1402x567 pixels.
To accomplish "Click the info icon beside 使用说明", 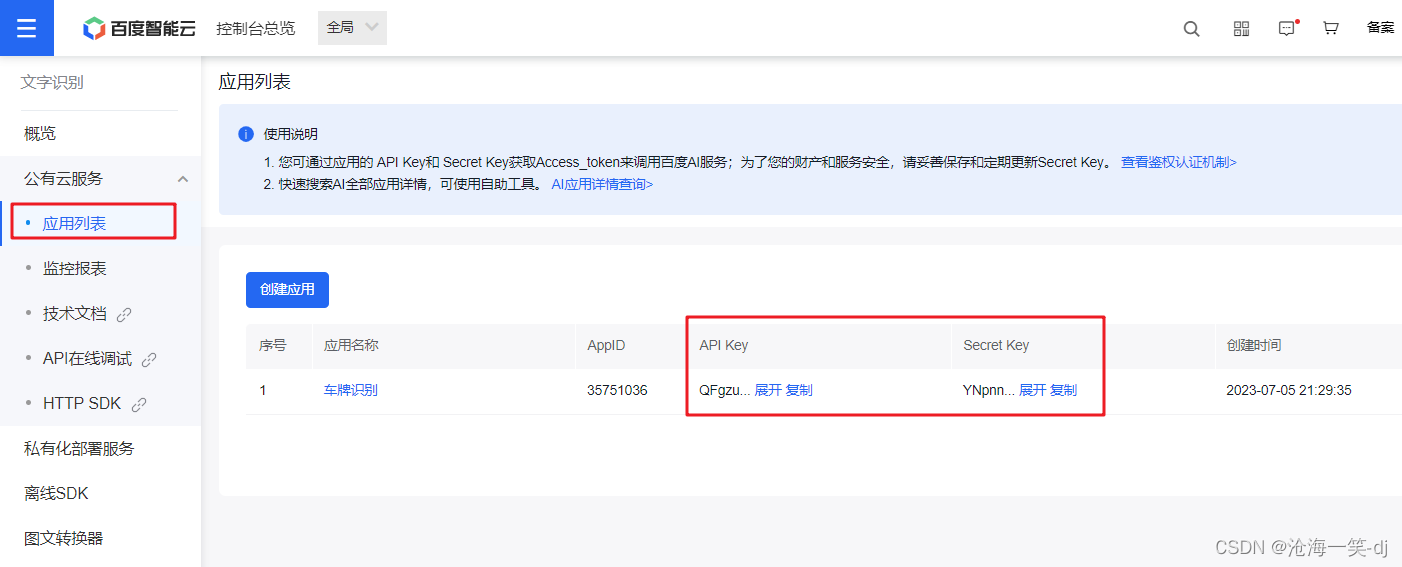I will (246, 134).
